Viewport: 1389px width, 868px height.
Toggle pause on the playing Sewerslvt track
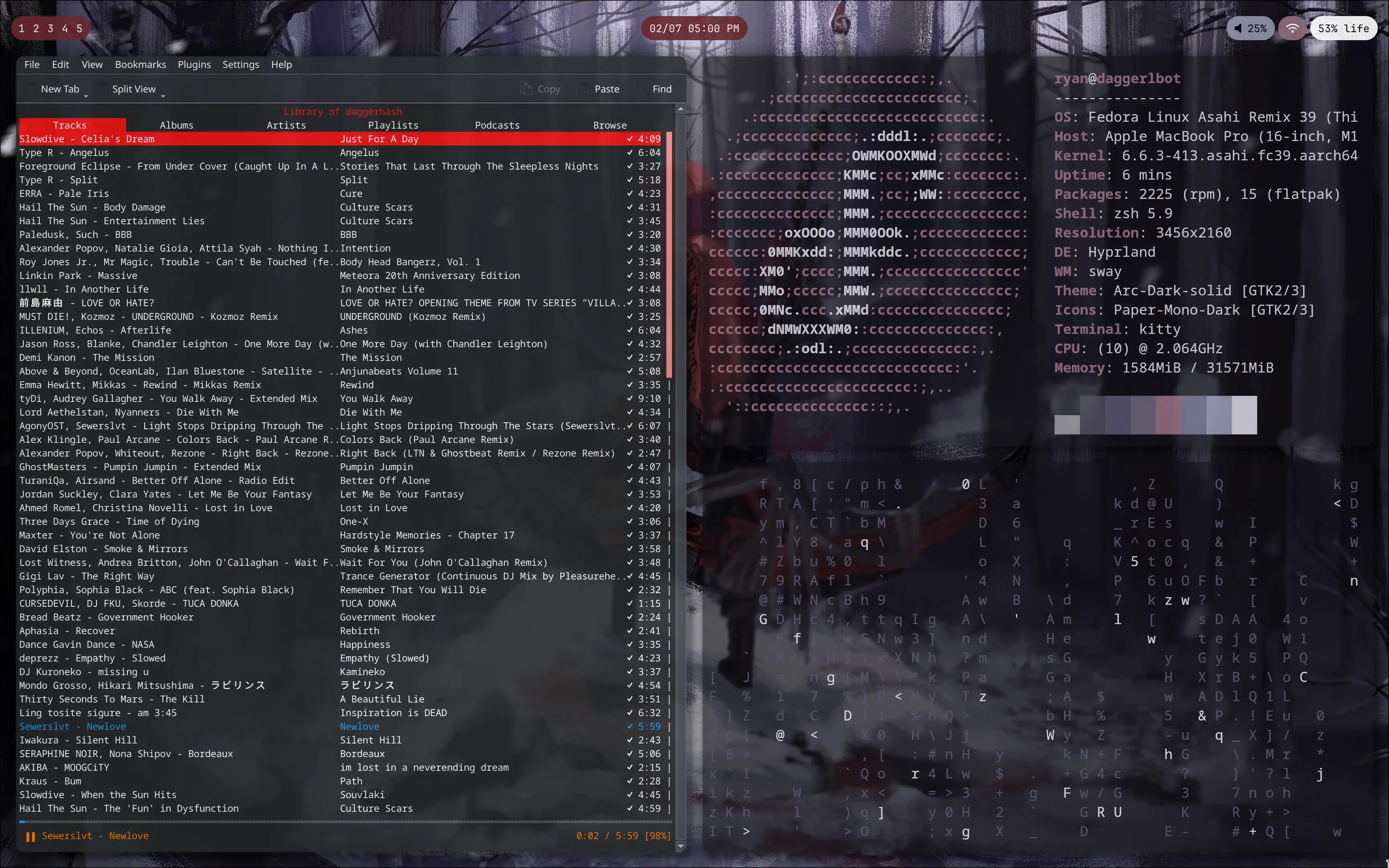(x=31, y=836)
